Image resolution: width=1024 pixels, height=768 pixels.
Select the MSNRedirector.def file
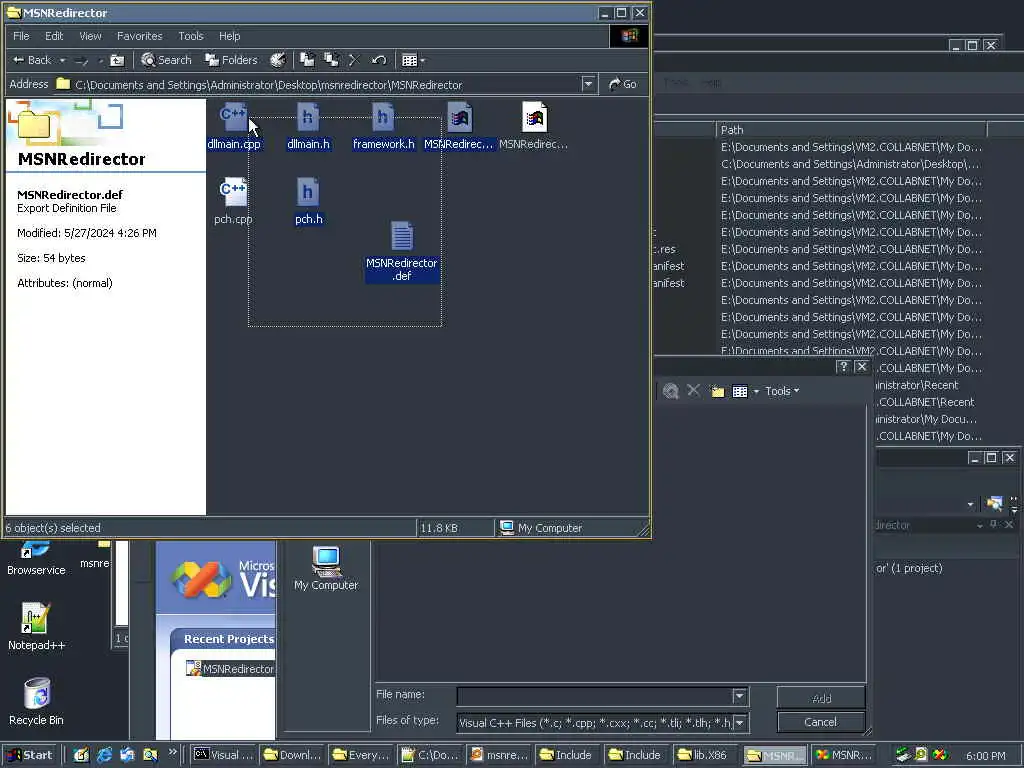point(402,252)
